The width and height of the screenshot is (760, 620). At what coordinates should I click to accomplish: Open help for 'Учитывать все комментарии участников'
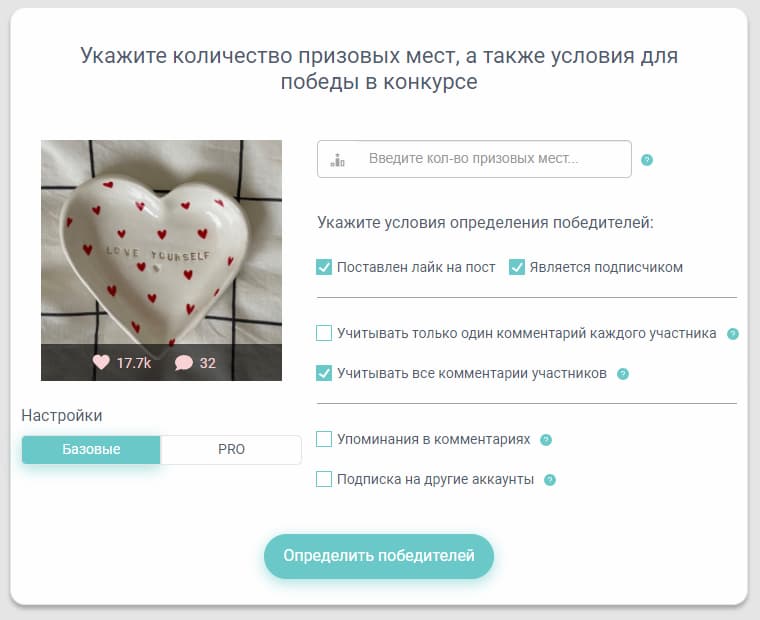(623, 374)
